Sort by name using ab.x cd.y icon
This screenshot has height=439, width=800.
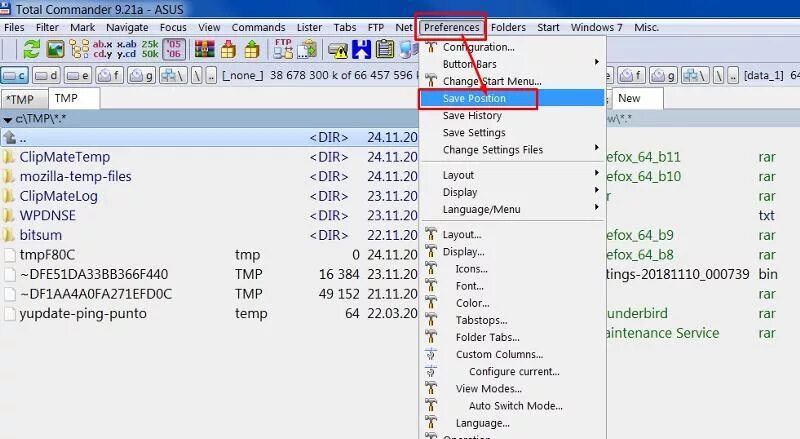(x=103, y=50)
